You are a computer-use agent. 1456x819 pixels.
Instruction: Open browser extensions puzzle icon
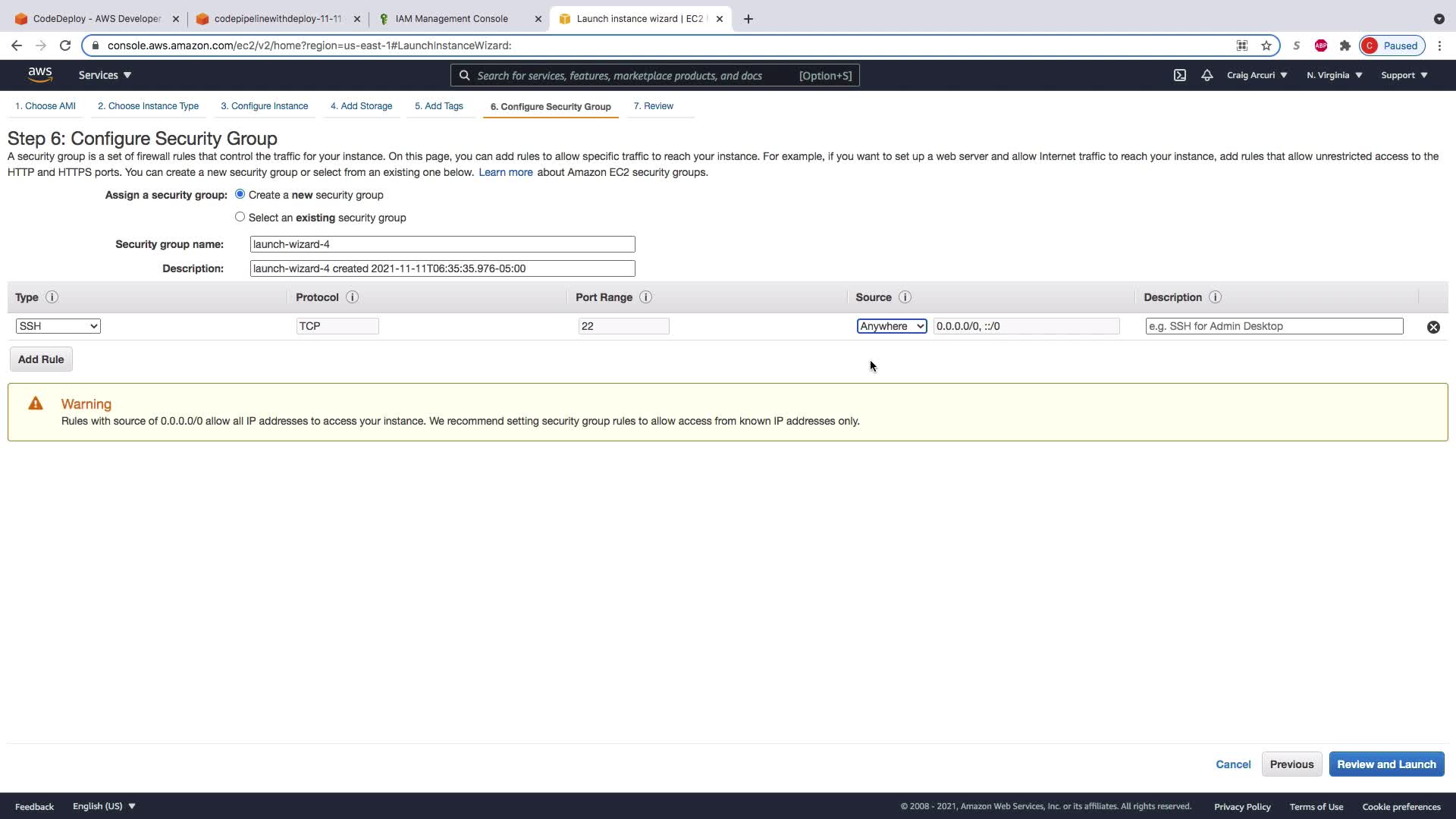pos(1345,45)
